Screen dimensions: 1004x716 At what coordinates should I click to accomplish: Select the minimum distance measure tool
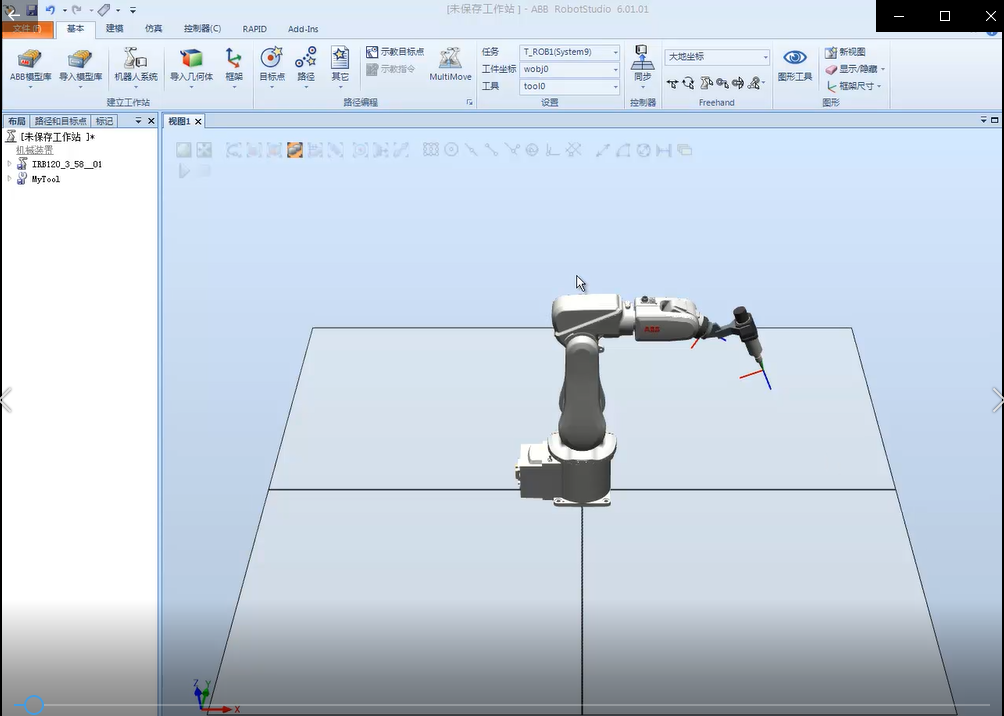[664, 150]
